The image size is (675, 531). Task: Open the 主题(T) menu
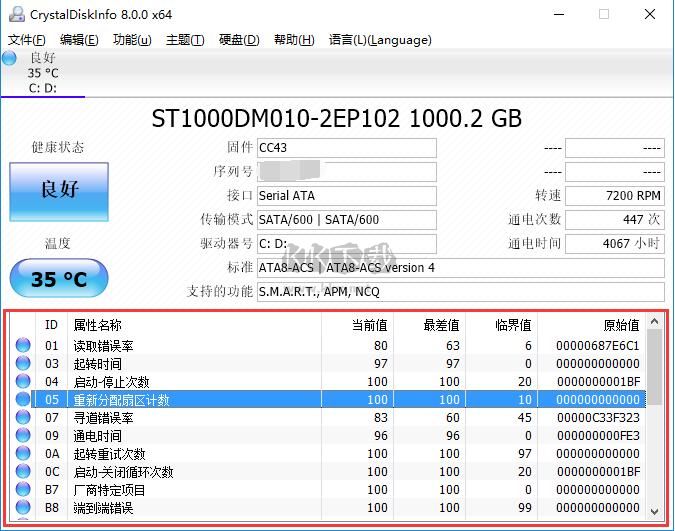[185, 40]
